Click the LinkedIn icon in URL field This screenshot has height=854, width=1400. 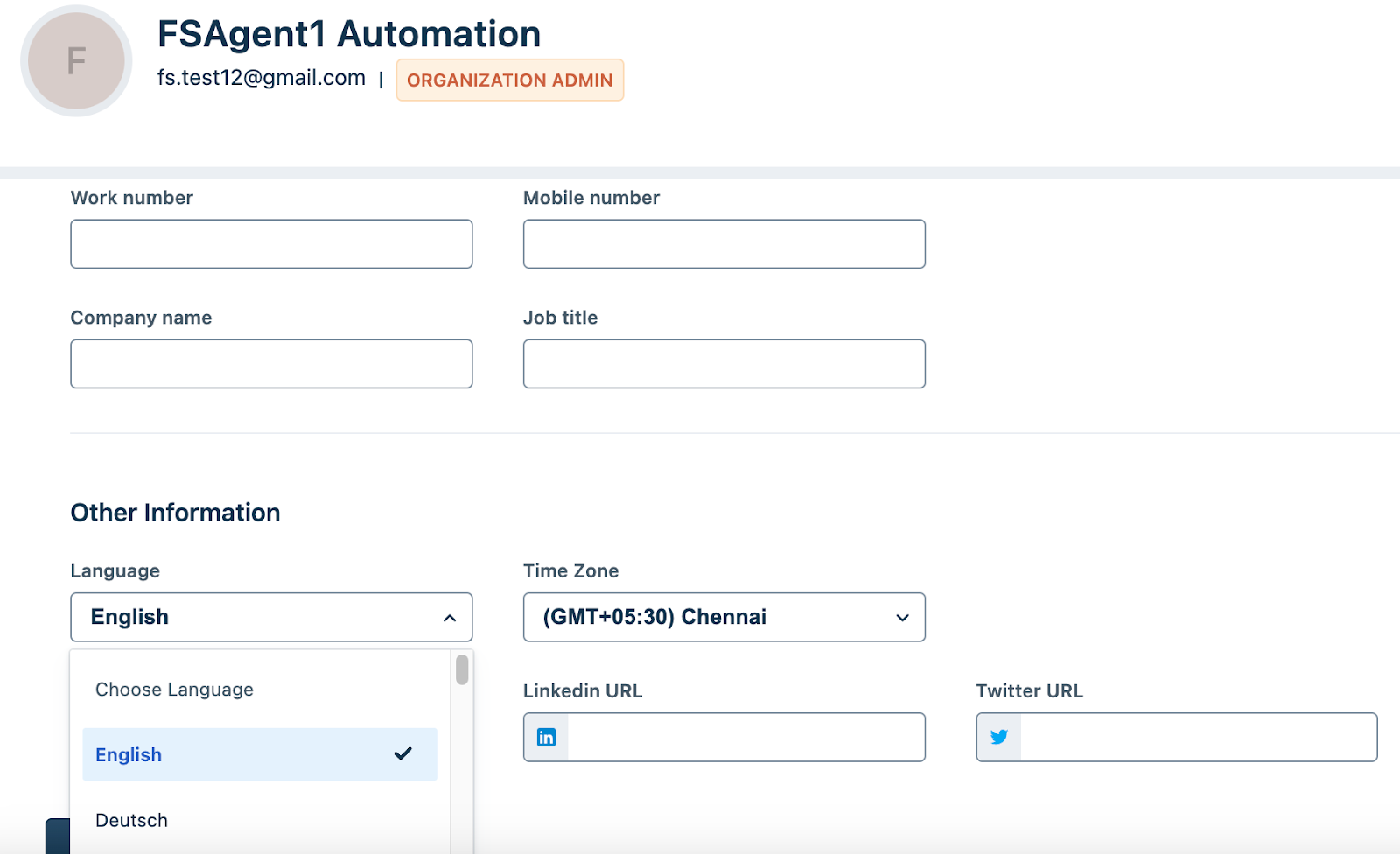(546, 738)
